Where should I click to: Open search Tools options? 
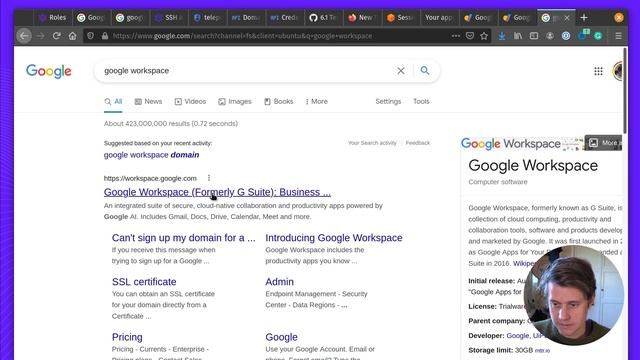pyautogui.click(x=421, y=102)
